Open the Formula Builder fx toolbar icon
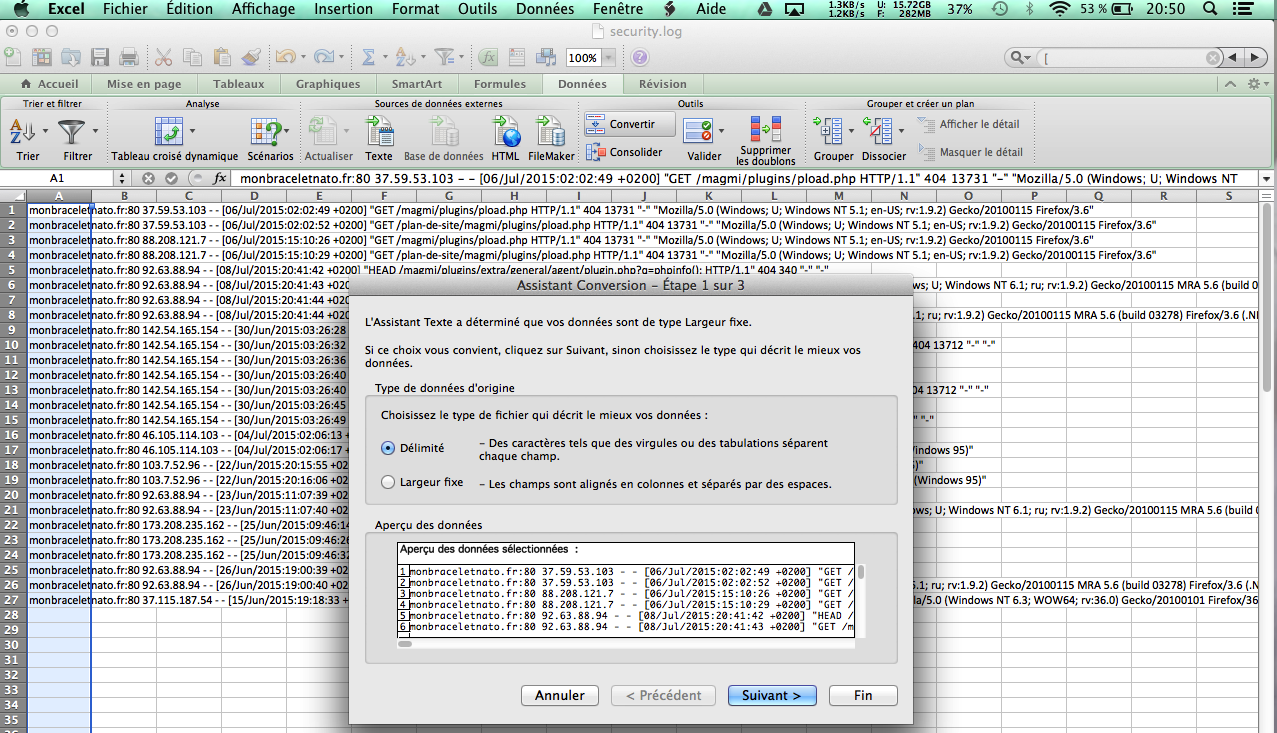 click(x=489, y=57)
